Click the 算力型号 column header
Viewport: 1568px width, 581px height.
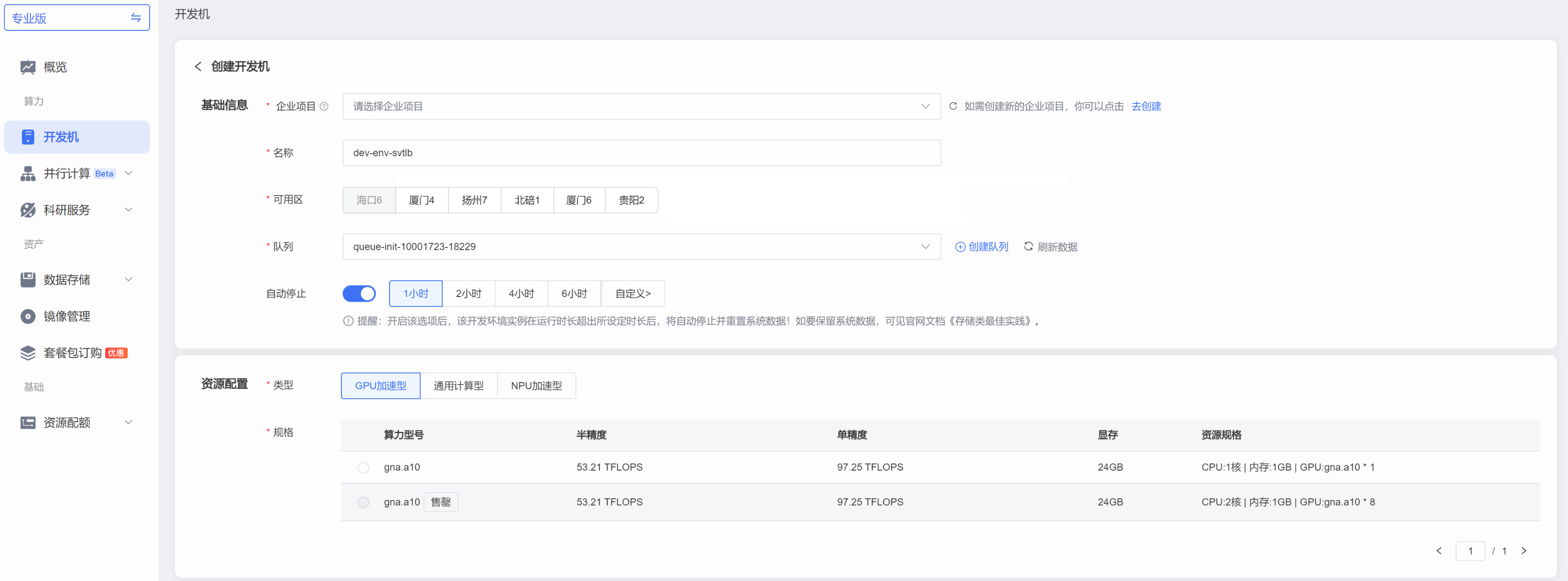(x=404, y=435)
